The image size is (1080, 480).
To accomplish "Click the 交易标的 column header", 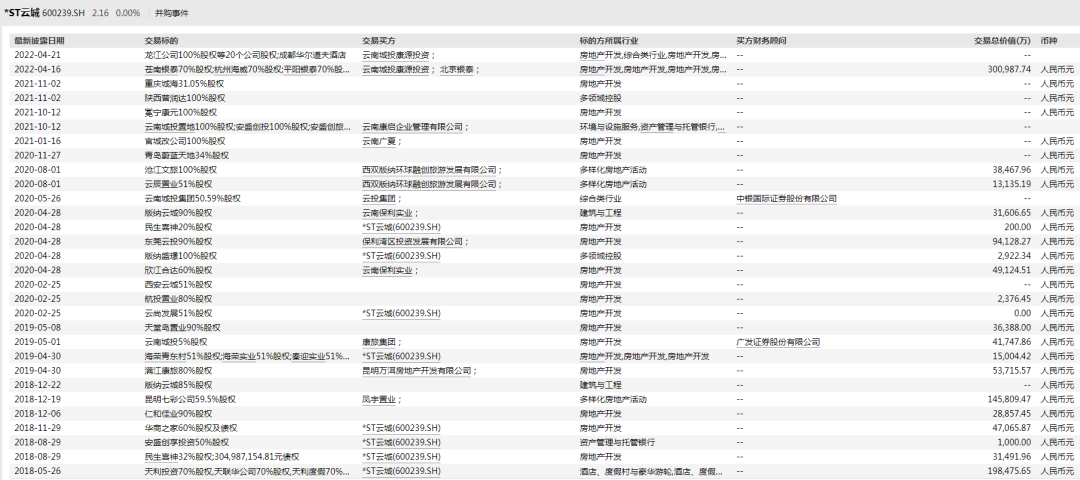I will pos(161,41).
